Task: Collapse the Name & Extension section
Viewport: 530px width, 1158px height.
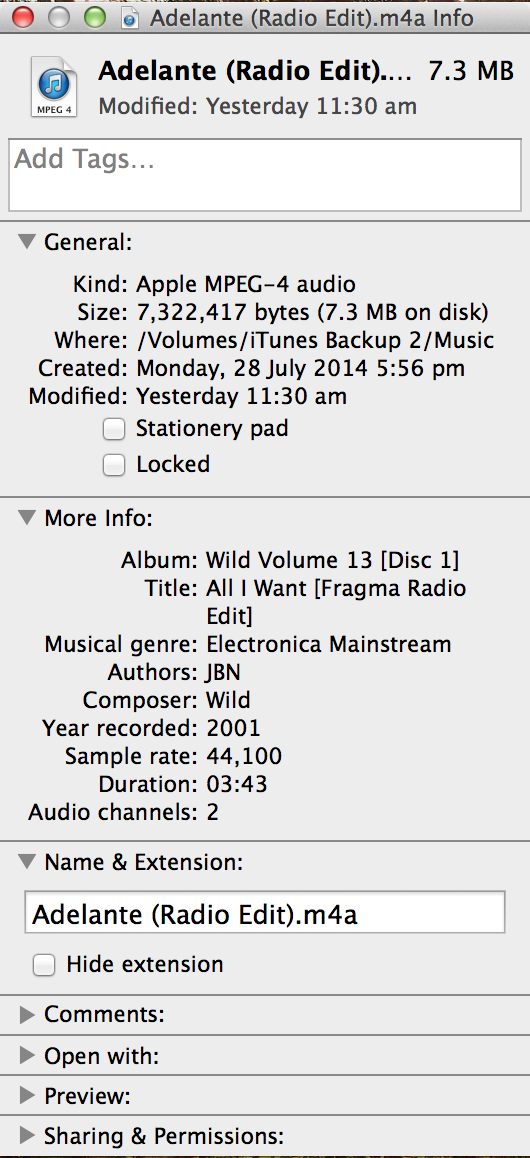Action: [x=27, y=861]
